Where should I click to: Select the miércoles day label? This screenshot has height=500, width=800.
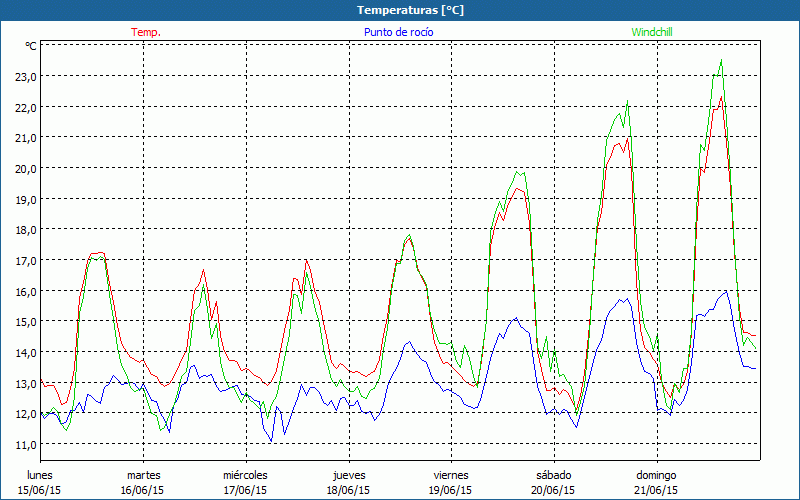pyautogui.click(x=245, y=475)
